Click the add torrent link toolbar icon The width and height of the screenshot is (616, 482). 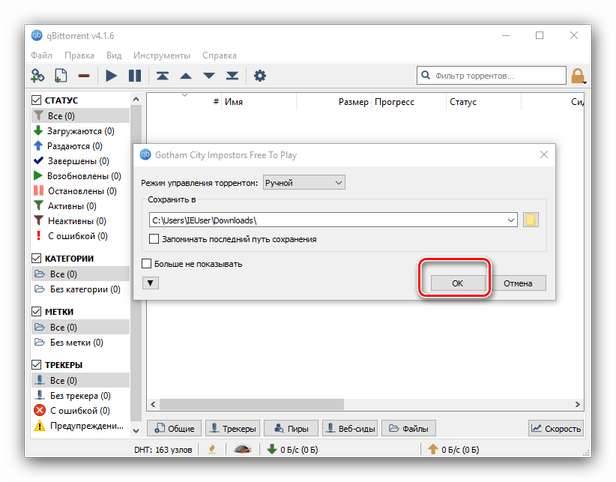coord(37,76)
